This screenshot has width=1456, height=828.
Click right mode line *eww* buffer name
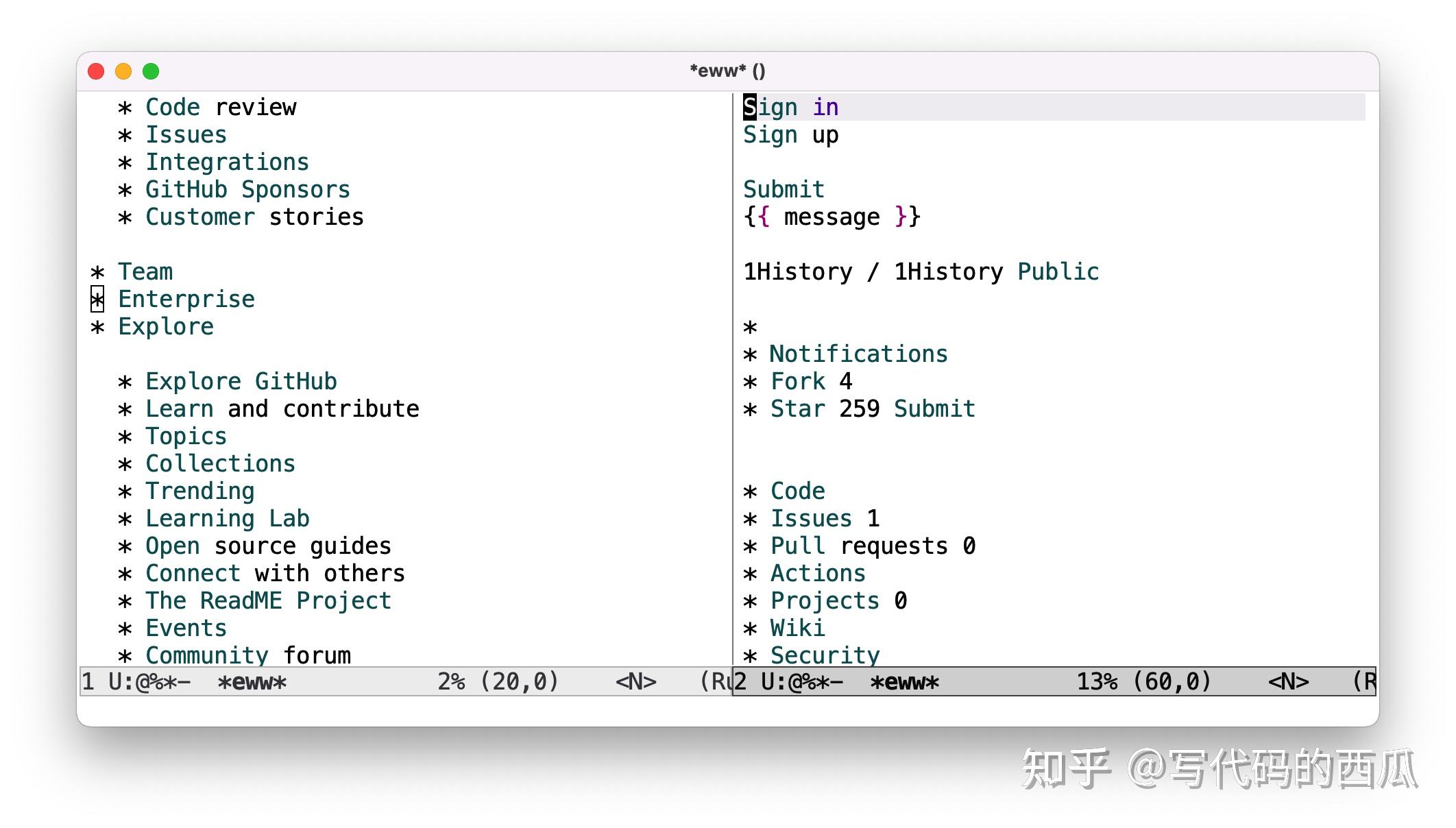pyautogui.click(x=905, y=682)
